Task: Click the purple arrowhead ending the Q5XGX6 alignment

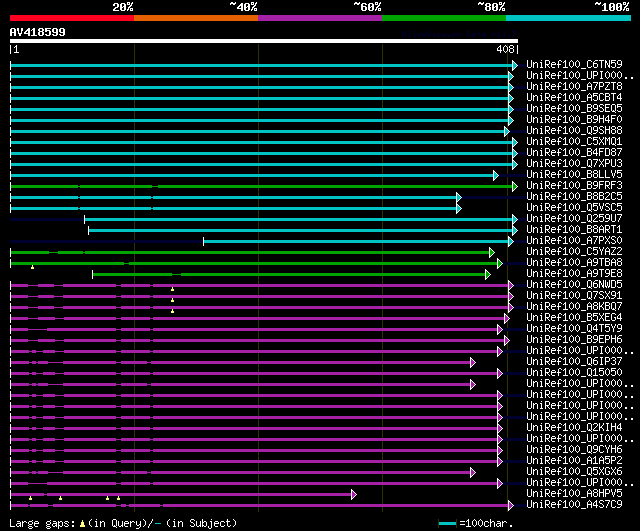Action: [x=473, y=473]
